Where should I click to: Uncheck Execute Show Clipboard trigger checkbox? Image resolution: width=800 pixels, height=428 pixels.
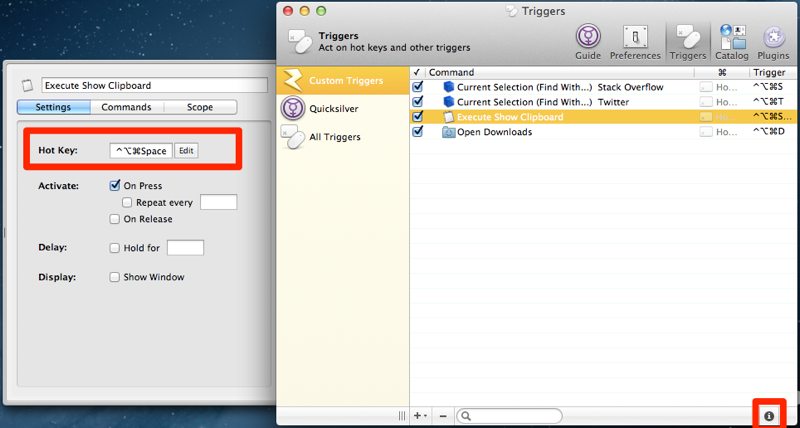point(417,117)
